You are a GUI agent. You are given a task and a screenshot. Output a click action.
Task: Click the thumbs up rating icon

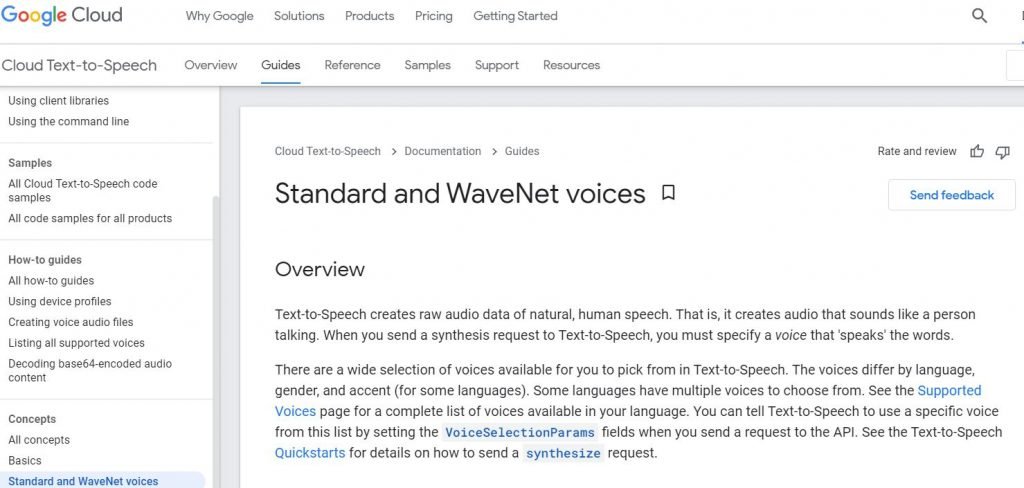click(977, 152)
